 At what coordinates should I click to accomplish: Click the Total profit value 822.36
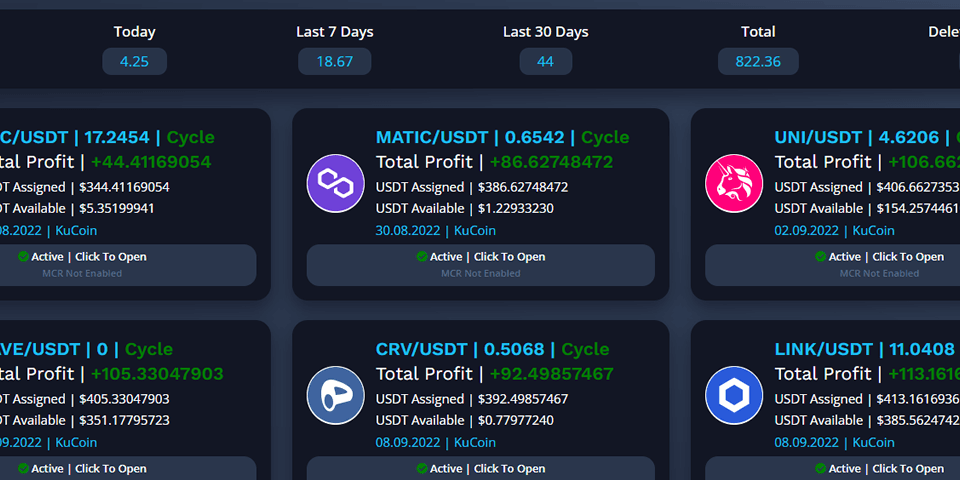coord(758,61)
